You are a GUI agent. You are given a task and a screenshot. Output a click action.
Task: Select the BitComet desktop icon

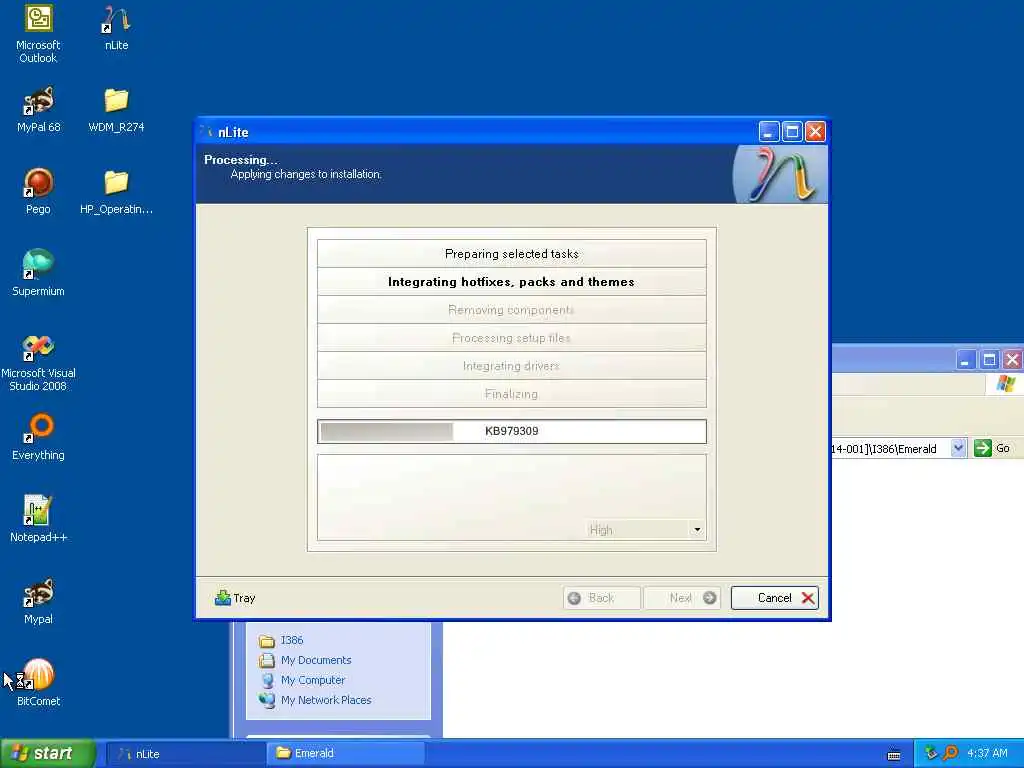click(38, 684)
